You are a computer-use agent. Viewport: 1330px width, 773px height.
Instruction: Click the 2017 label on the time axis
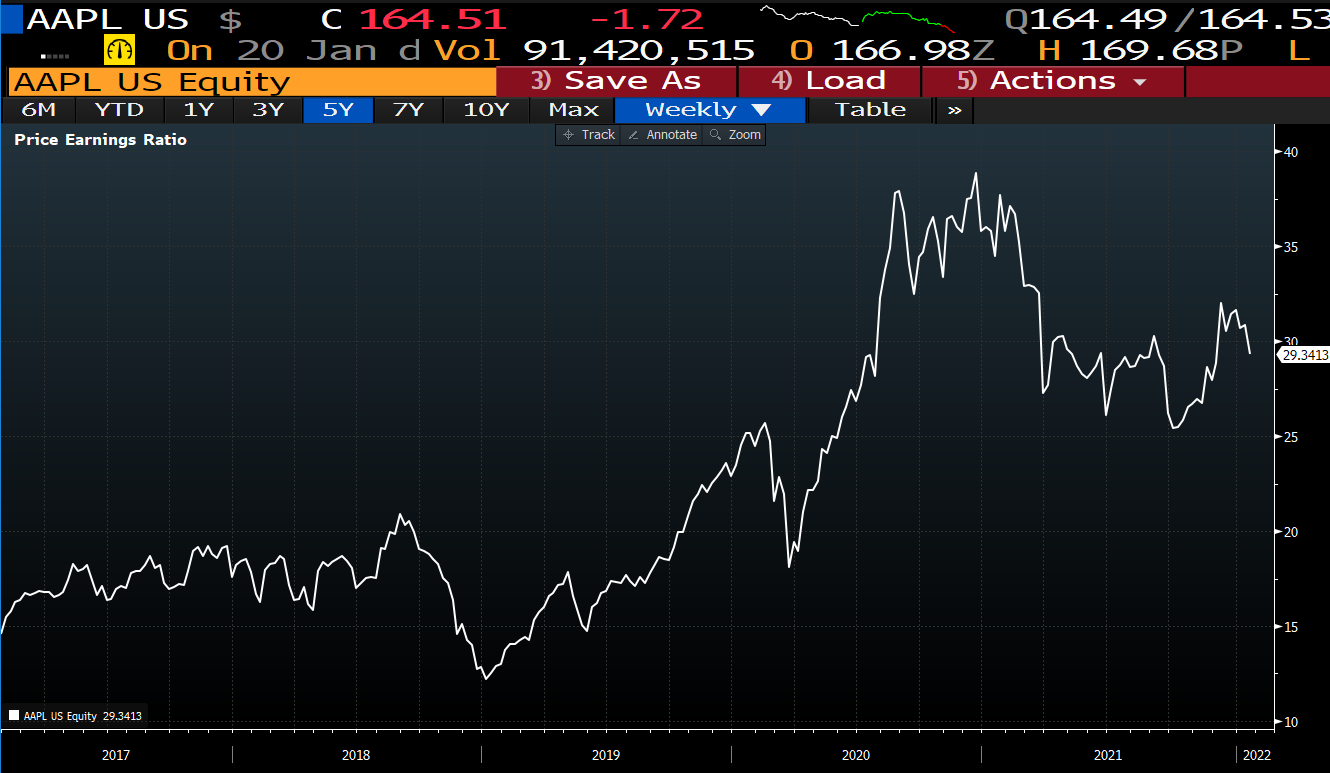(116, 755)
